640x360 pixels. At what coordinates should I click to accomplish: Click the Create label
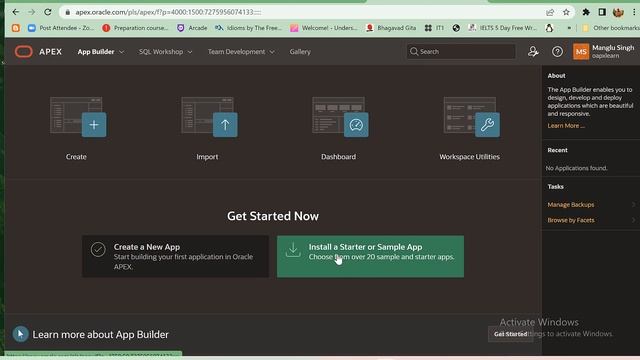(x=76, y=157)
